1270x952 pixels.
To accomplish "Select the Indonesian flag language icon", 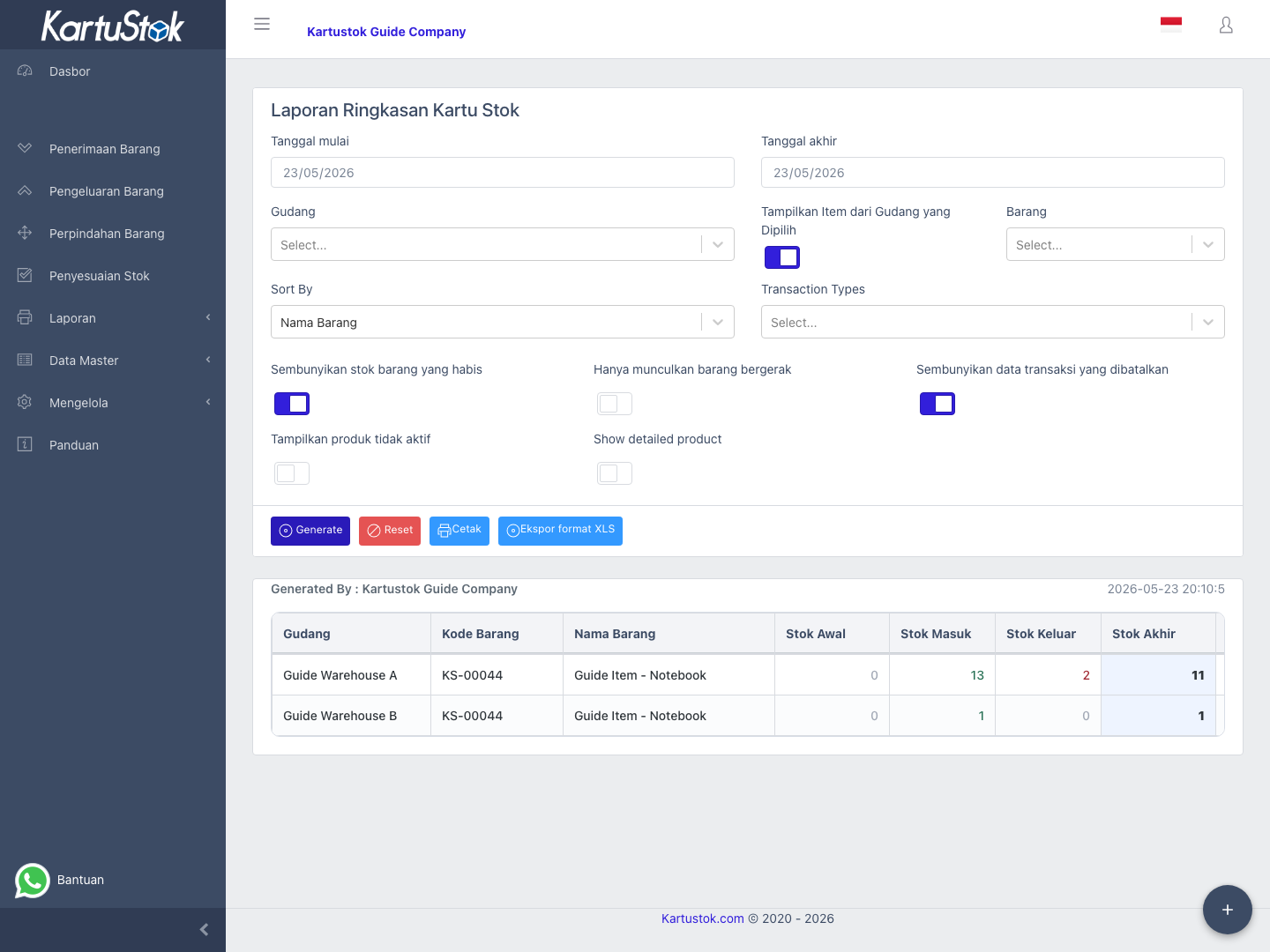I will tap(1171, 25).
